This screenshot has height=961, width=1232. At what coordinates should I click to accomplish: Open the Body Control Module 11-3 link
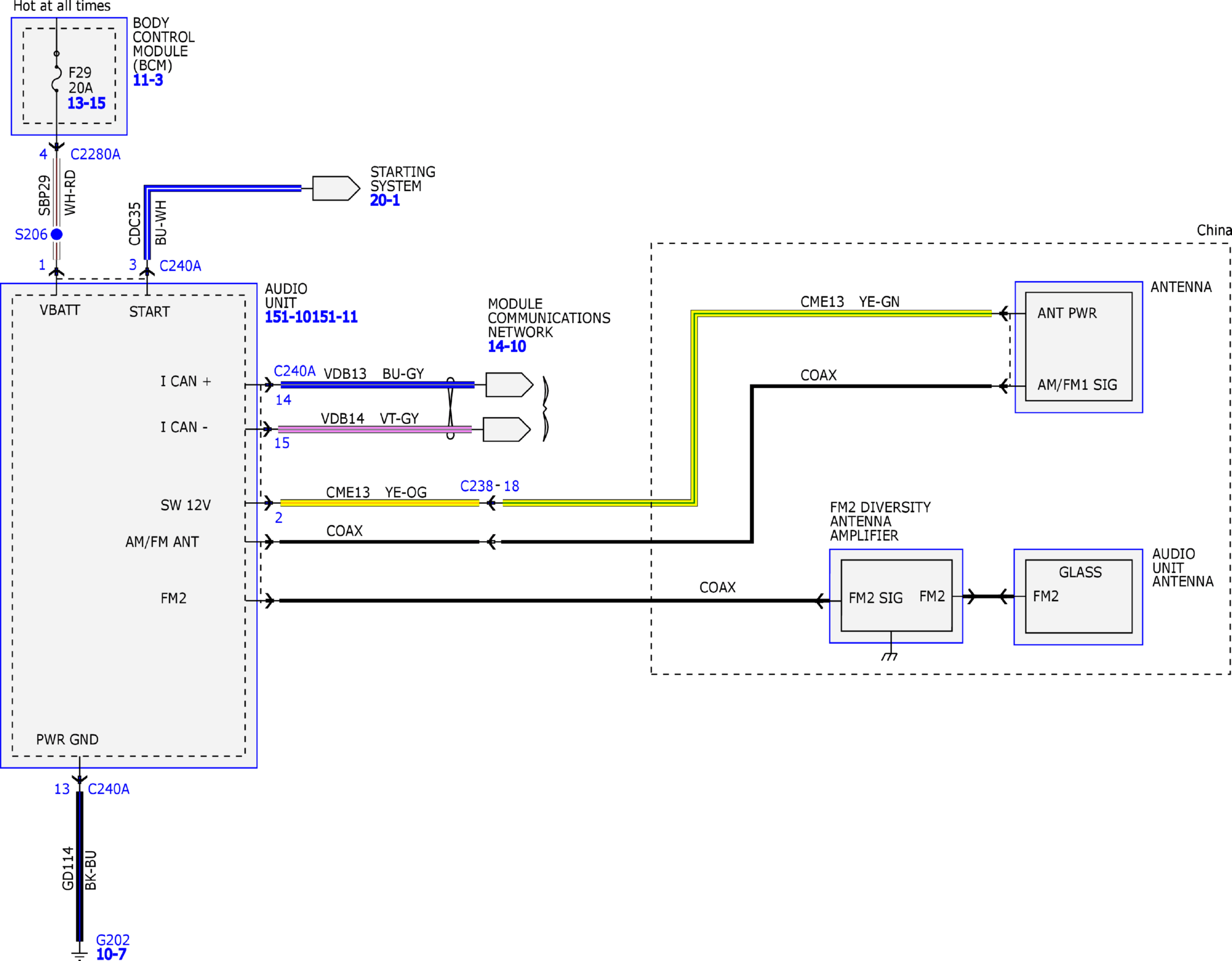pyautogui.click(x=148, y=80)
